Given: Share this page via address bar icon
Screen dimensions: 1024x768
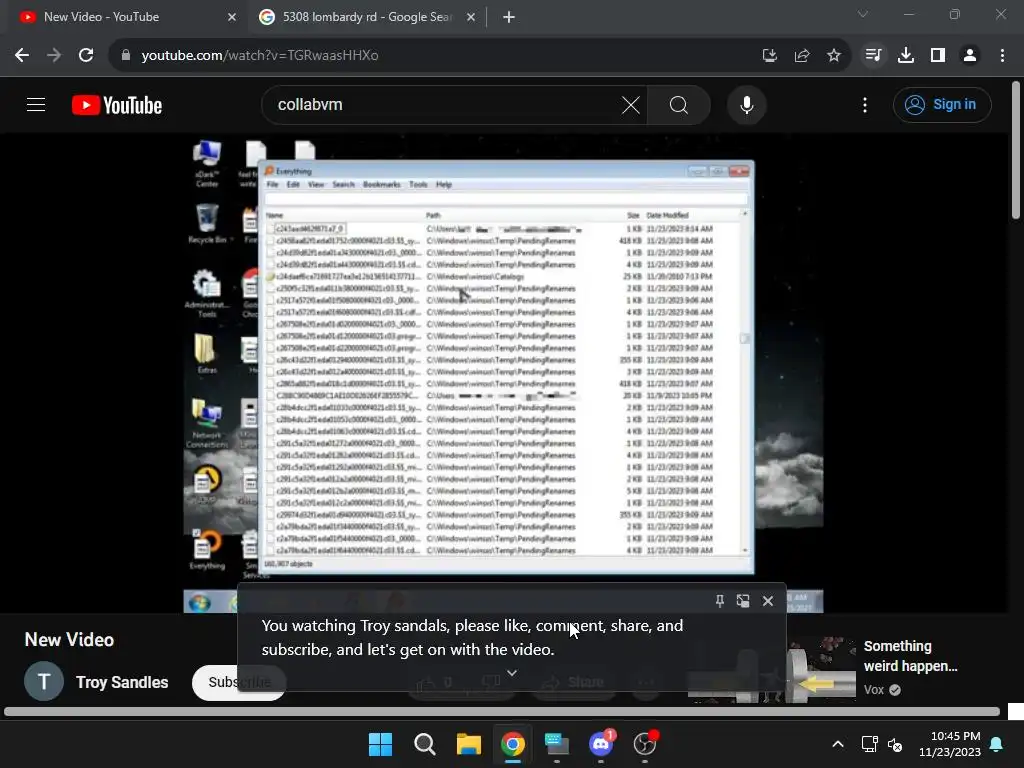Looking at the screenshot, I should pos(802,56).
